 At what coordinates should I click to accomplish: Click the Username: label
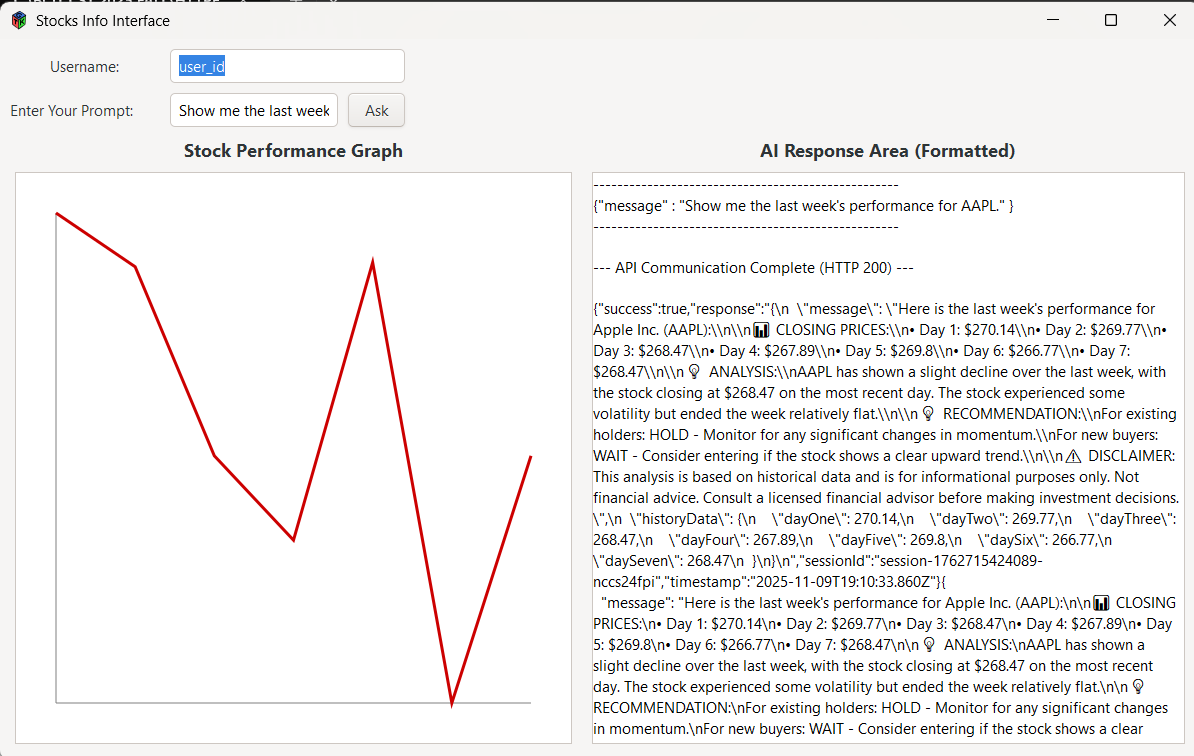click(x=85, y=67)
